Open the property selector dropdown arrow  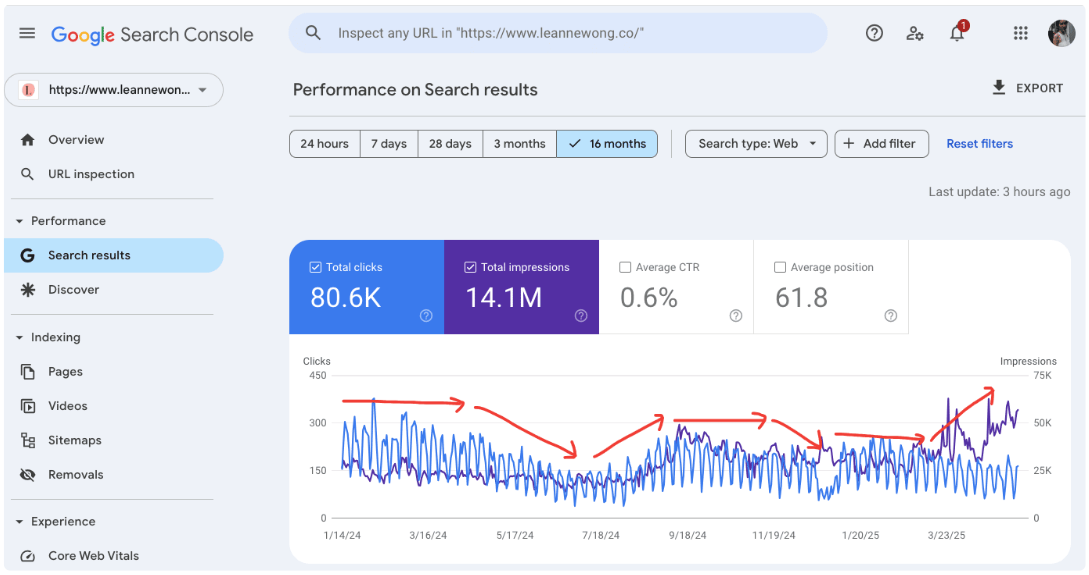[x=203, y=90]
